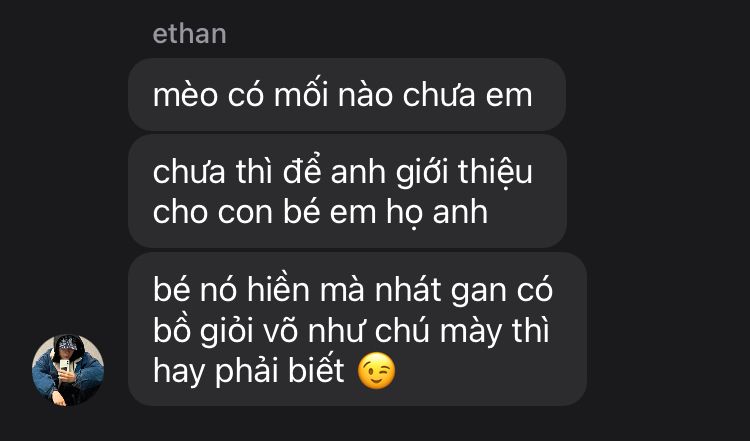Click the text 'hay phải biết'

click(248, 371)
